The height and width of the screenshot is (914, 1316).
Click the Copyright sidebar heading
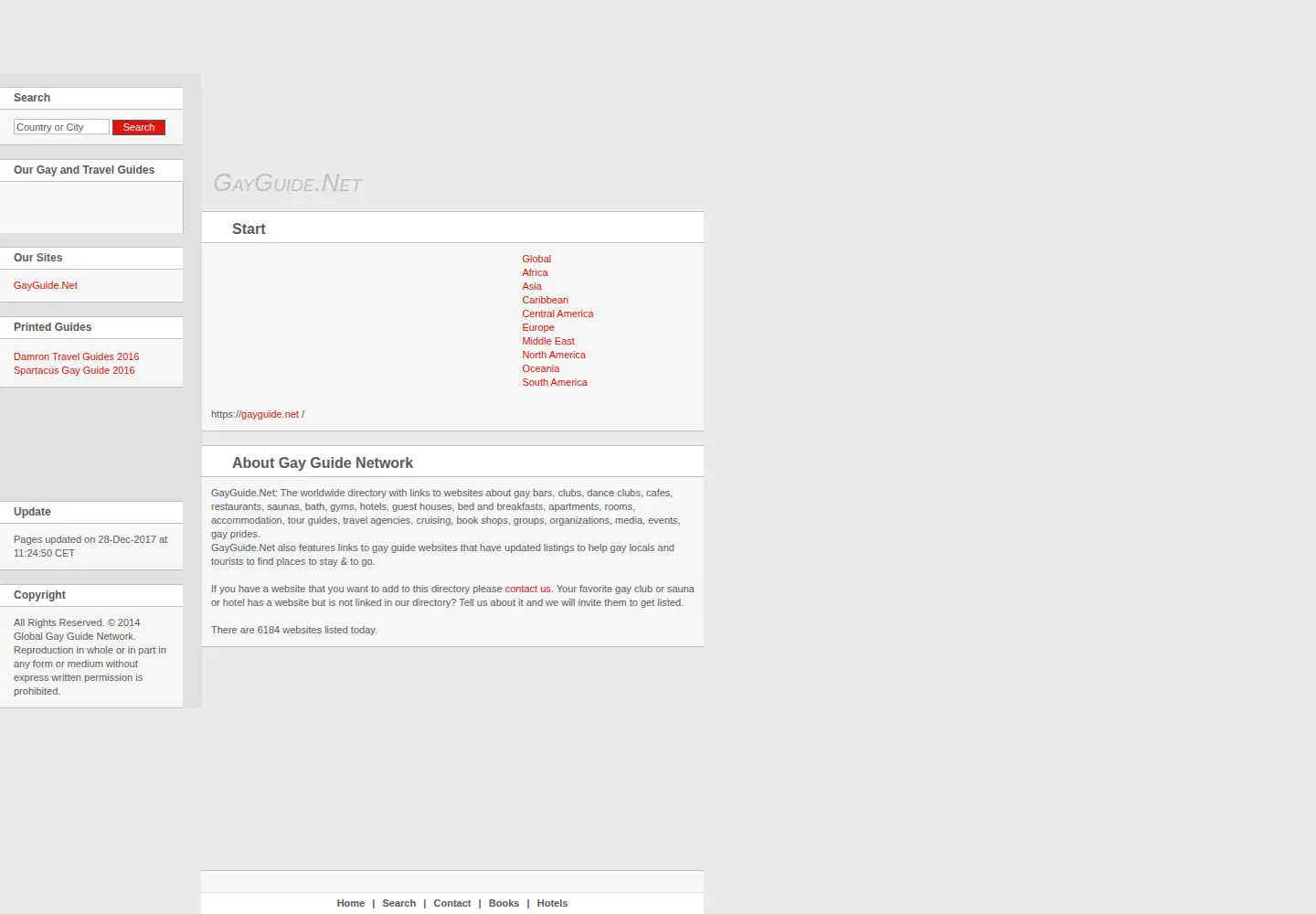(x=39, y=595)
